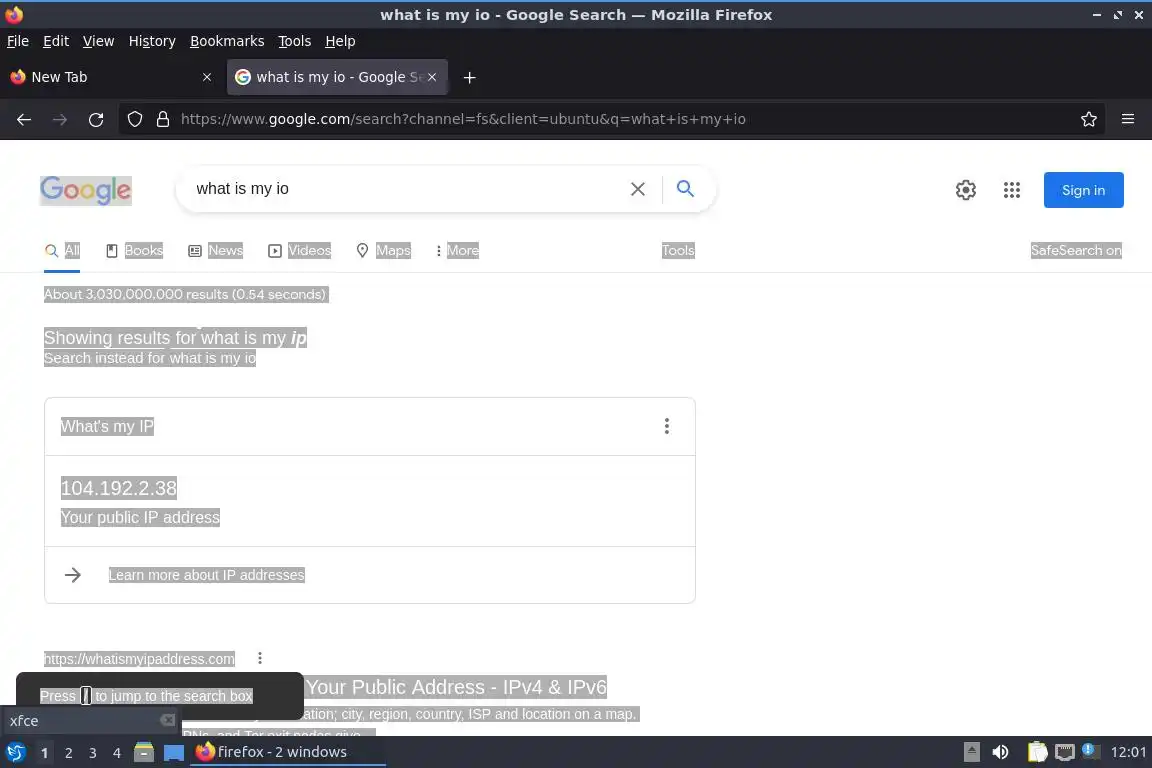
Task: Open the Help menu
Action: point(340,41)
